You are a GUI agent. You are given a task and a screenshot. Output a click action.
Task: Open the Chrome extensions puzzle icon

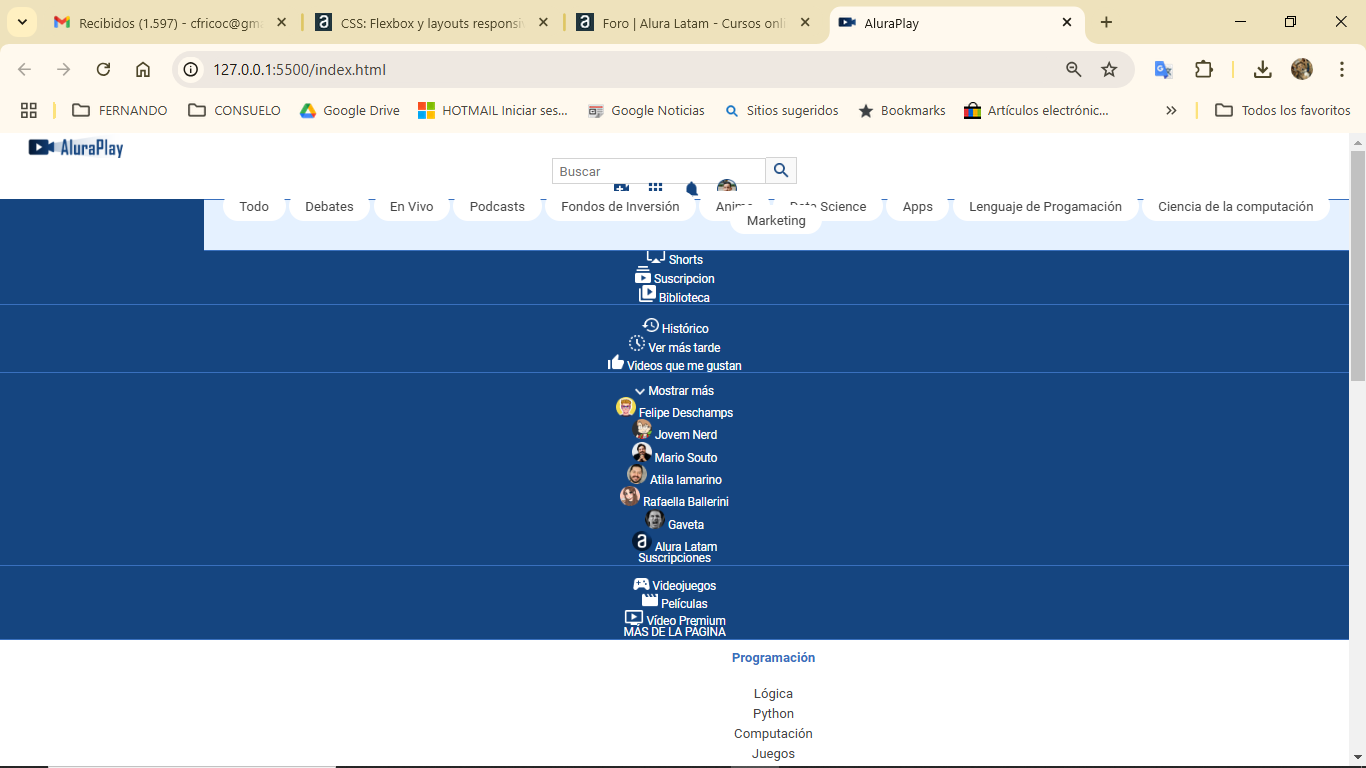(x=1204, y=69)
